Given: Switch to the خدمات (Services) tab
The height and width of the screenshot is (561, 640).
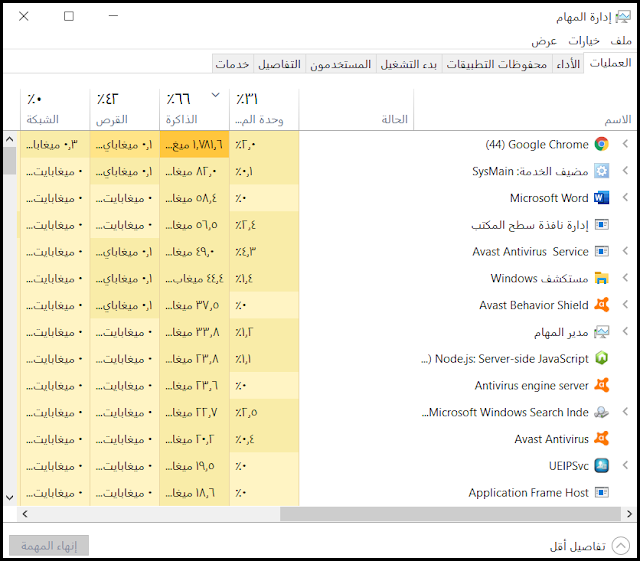Looking at the screenshot, I should pos(232,64).
